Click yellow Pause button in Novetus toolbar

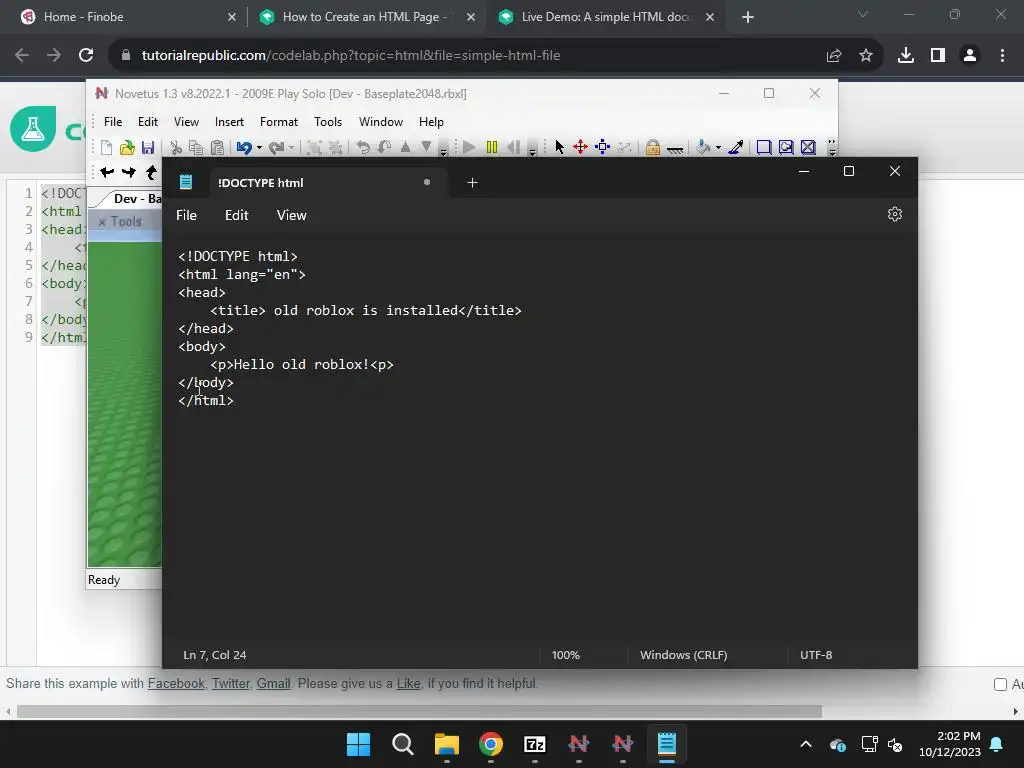click(x=492, y=147)
